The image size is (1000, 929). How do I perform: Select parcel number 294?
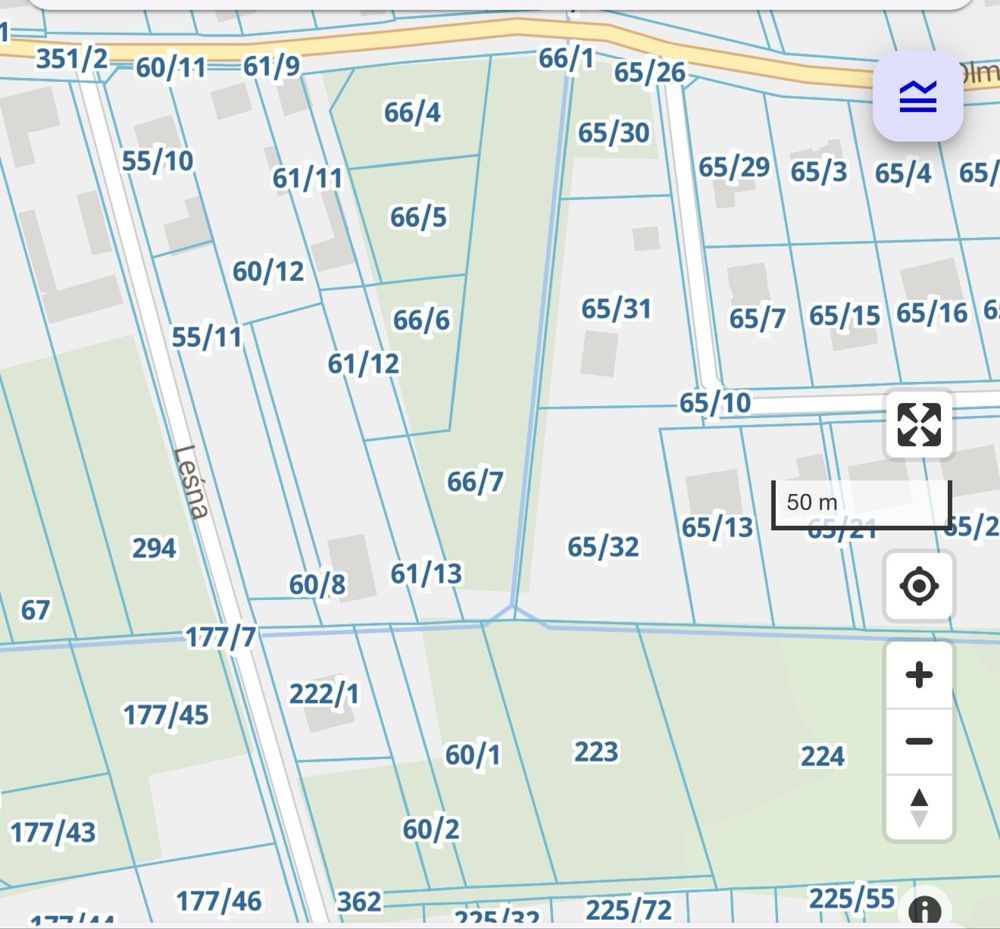pos(154,548)
